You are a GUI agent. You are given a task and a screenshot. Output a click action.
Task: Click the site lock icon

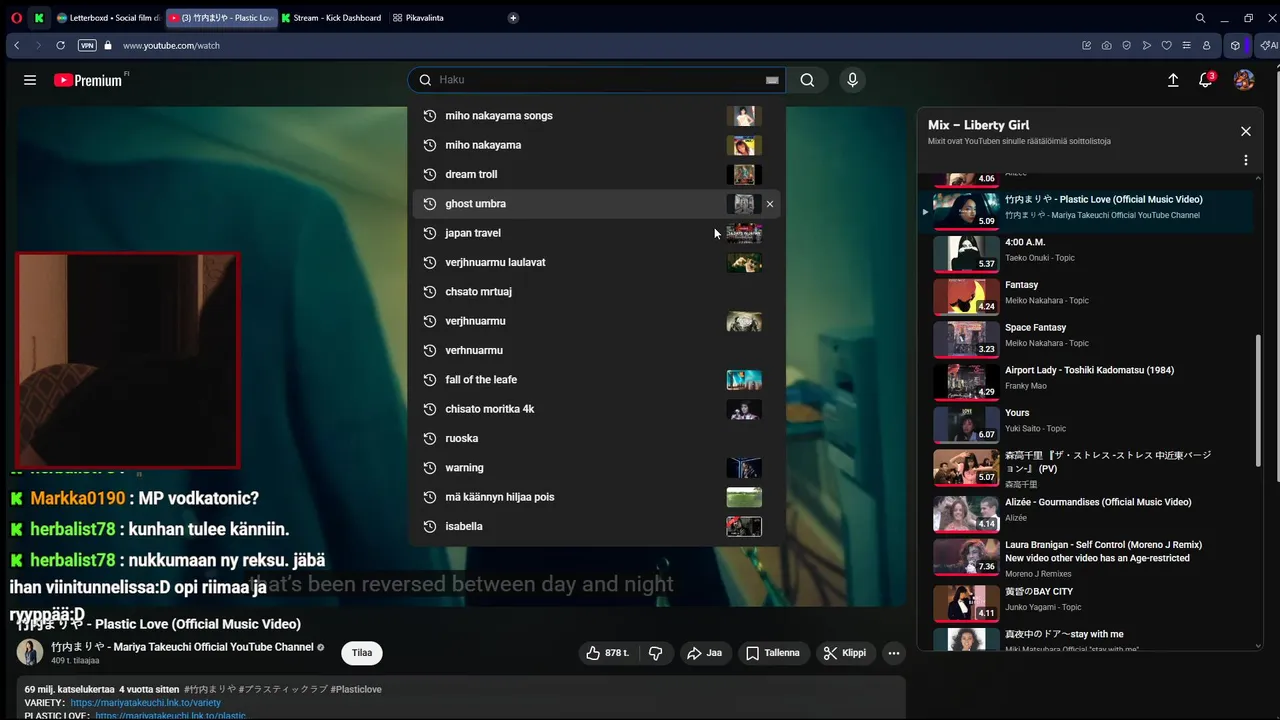(108, 45)
